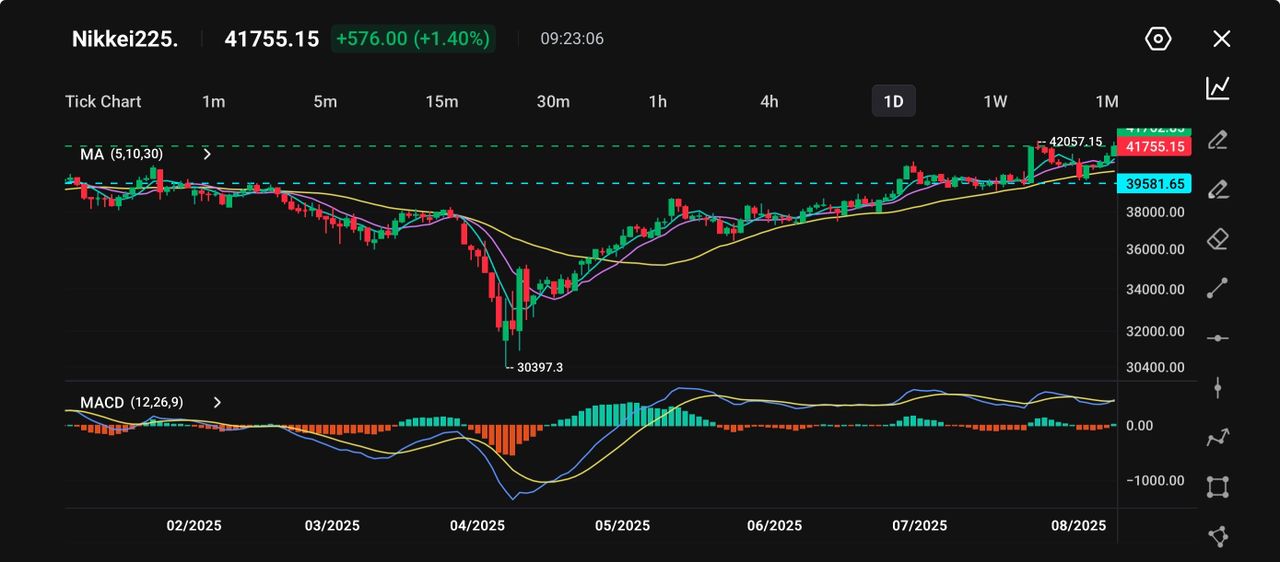Select the rectangle shape tool
Screen dimensions: 1280x562
(x=1217, y=487)
